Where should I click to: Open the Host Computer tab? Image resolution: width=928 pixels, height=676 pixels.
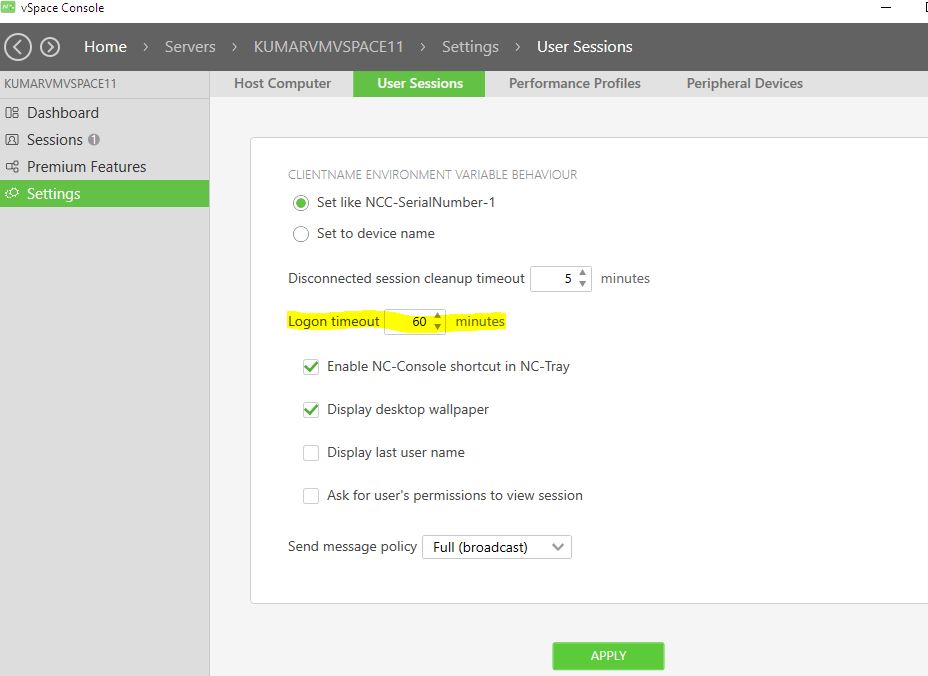(282, 83)
